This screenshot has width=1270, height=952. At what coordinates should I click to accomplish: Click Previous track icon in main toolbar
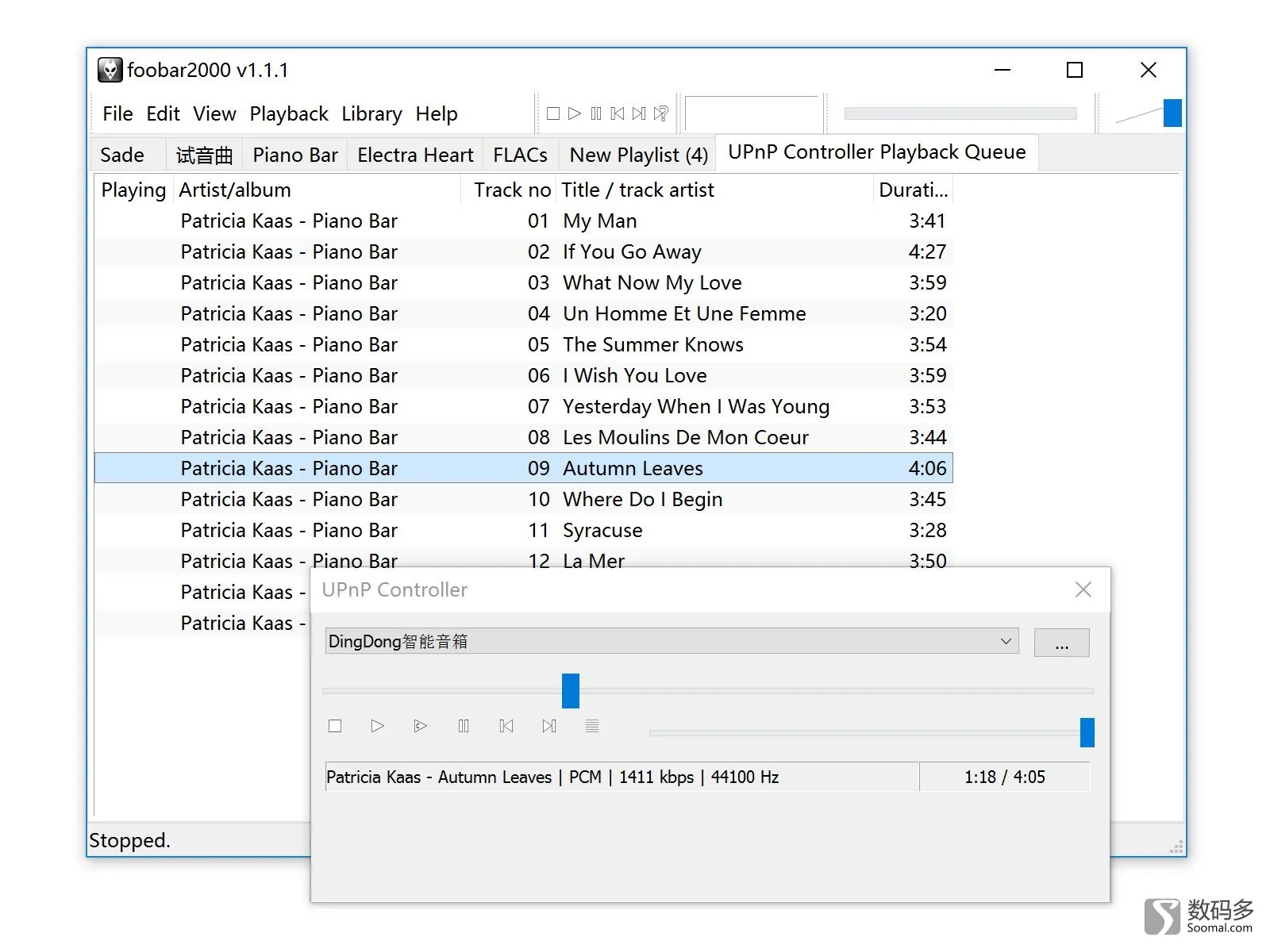[618, 113]
